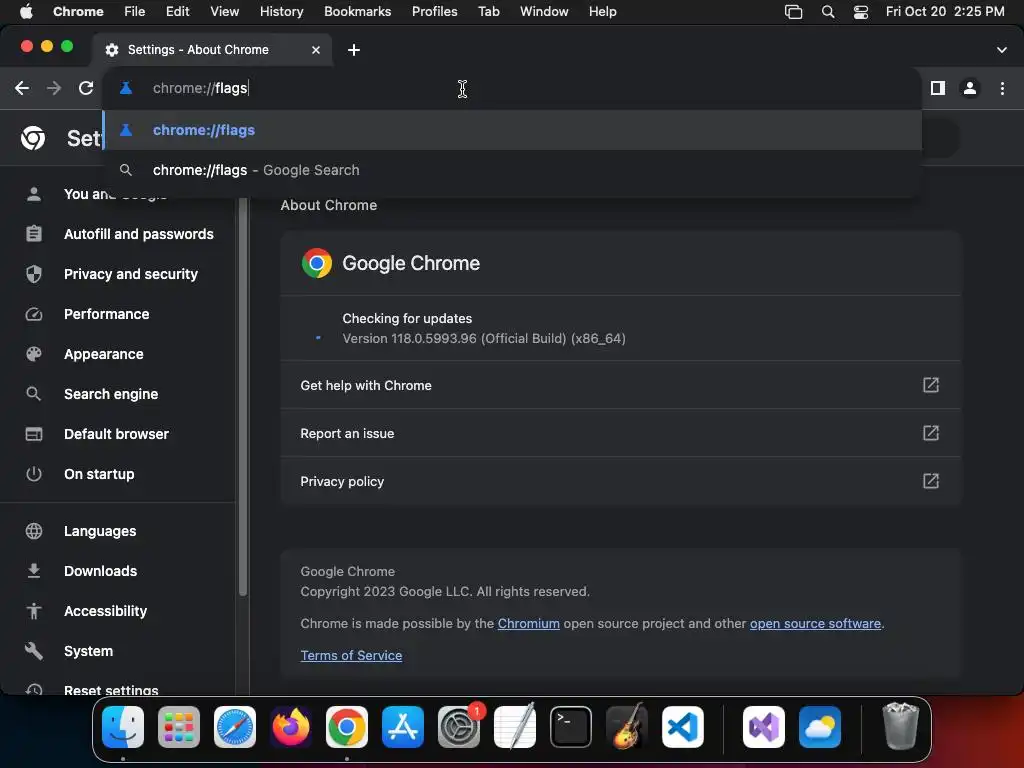
Task: Open the side panel icon in toolbar
Action: pyautogui.click(x=938, y=88)
